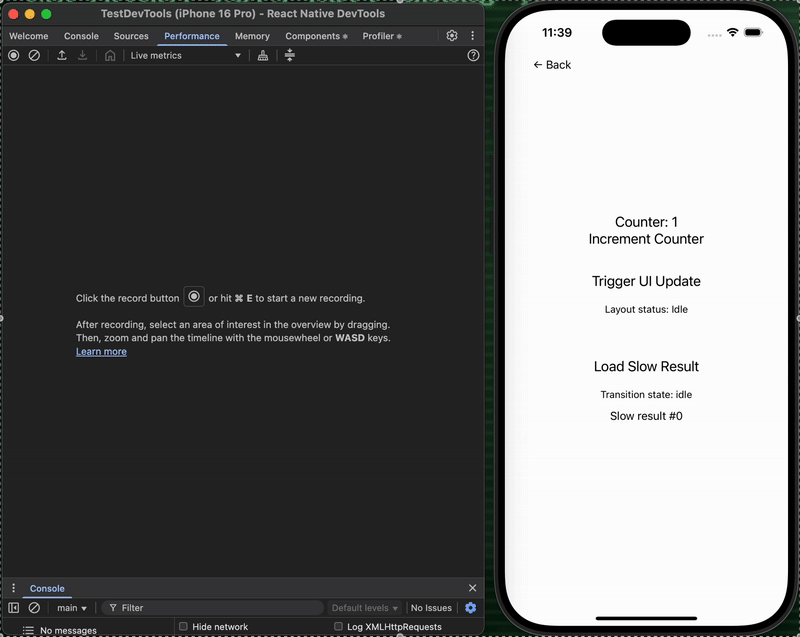Expand the Live metrics dropdown
Viewport: 800px width, 637px height.
coord(186,56)
